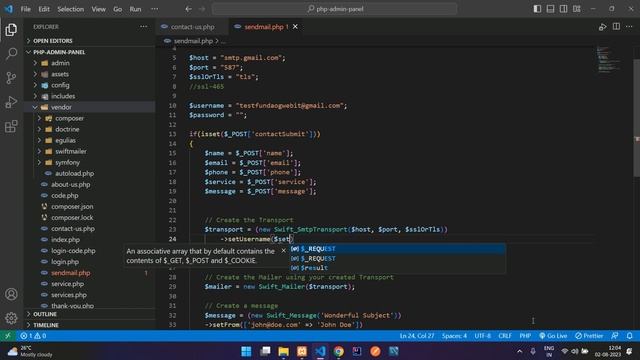Viewport: 640px width, 360px height.
Task: Open Google Chrome from the taskbar
Action: (338, 351)
